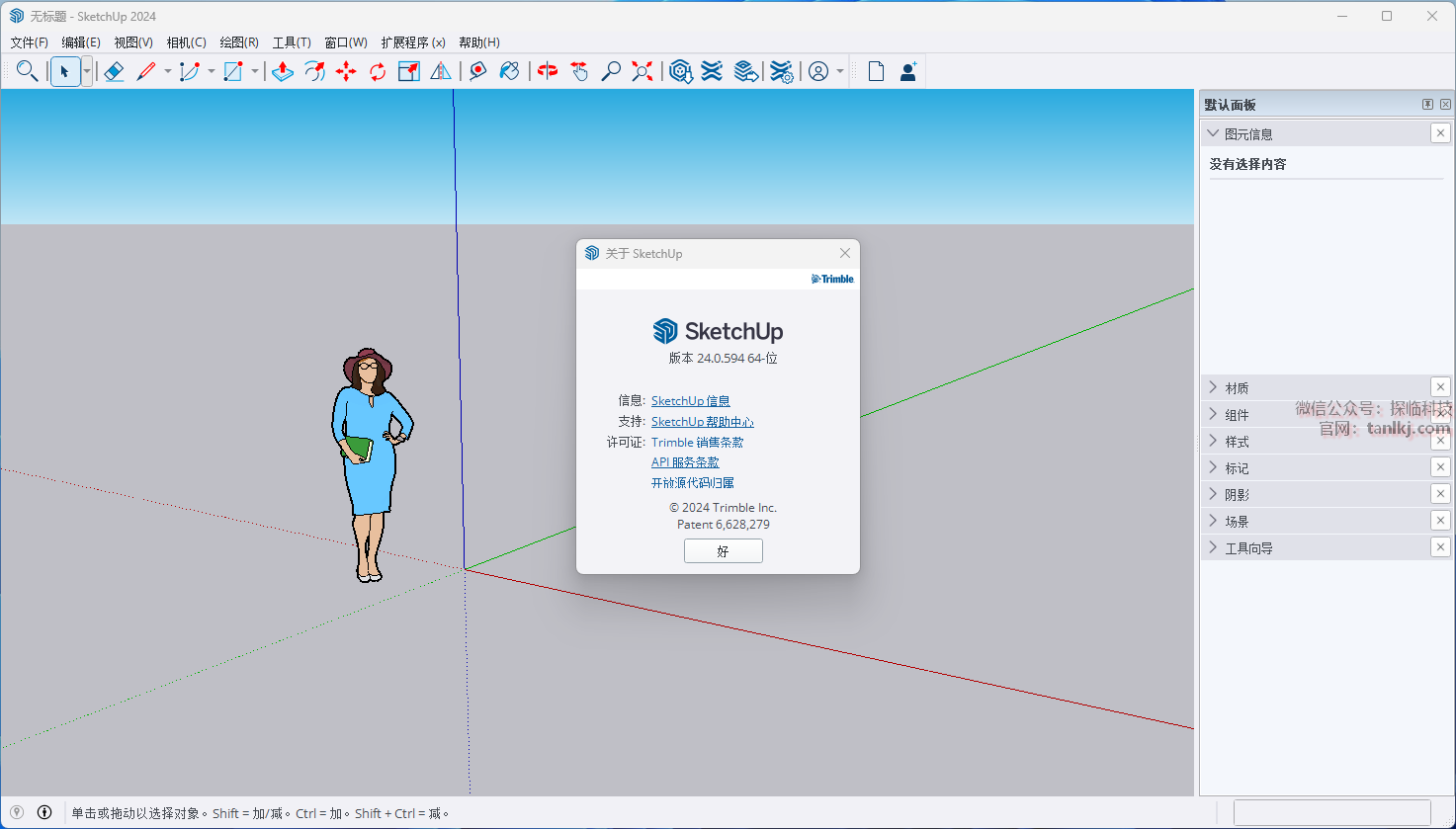Open dropdown arrow beside Pencil line tool
Image resolution: width=1456 pixels, height=829 pixels.
tap(167, 71)
